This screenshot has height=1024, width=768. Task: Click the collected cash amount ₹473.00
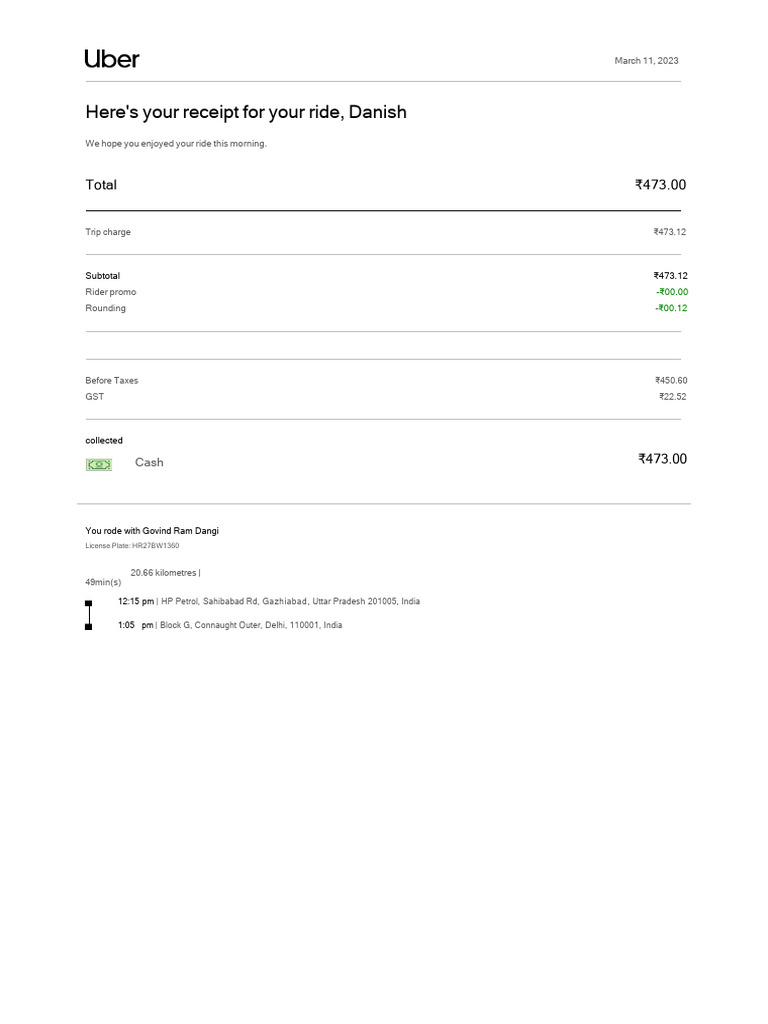click(662, 459)
